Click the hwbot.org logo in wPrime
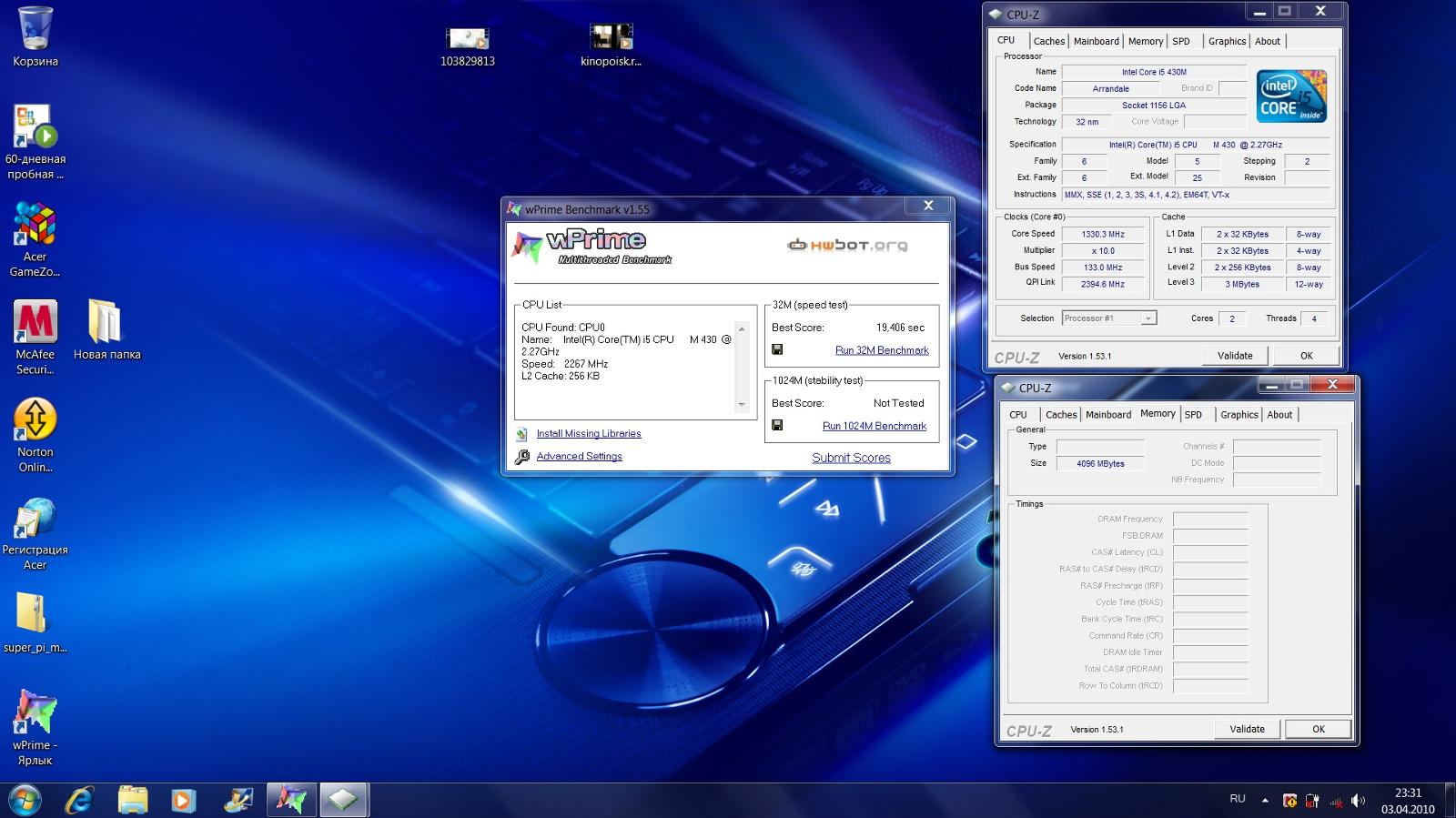The image size is (1456, 818). point(847,245)
